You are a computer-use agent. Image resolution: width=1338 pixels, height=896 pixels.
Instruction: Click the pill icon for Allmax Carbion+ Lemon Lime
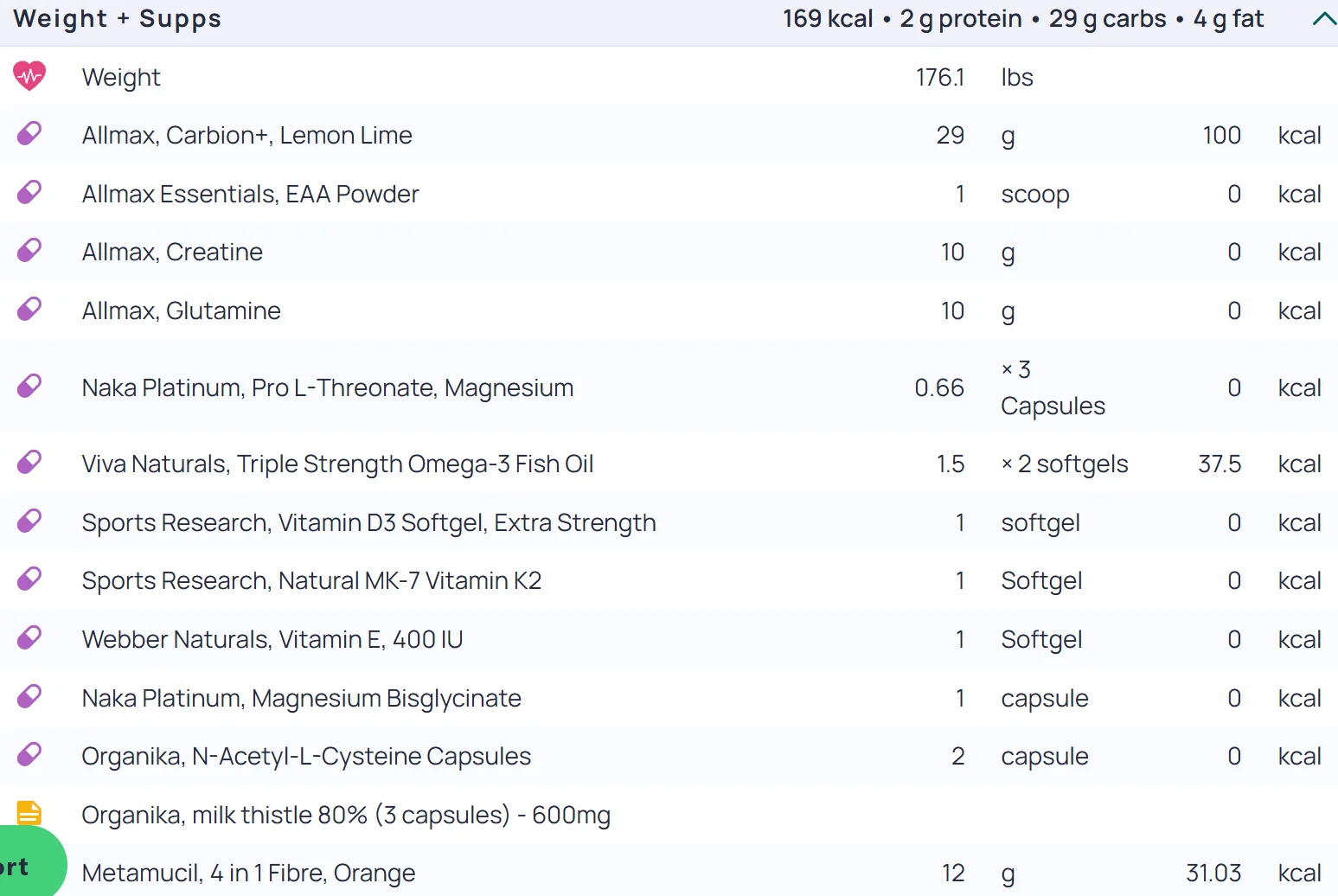point(29,134)
